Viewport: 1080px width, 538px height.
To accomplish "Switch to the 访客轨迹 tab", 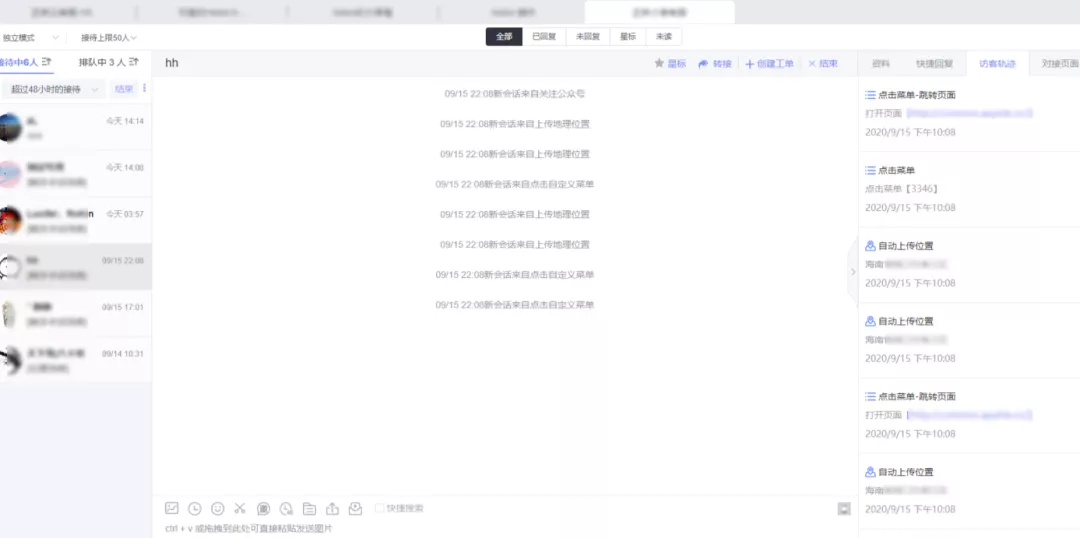I will (997, 63).
